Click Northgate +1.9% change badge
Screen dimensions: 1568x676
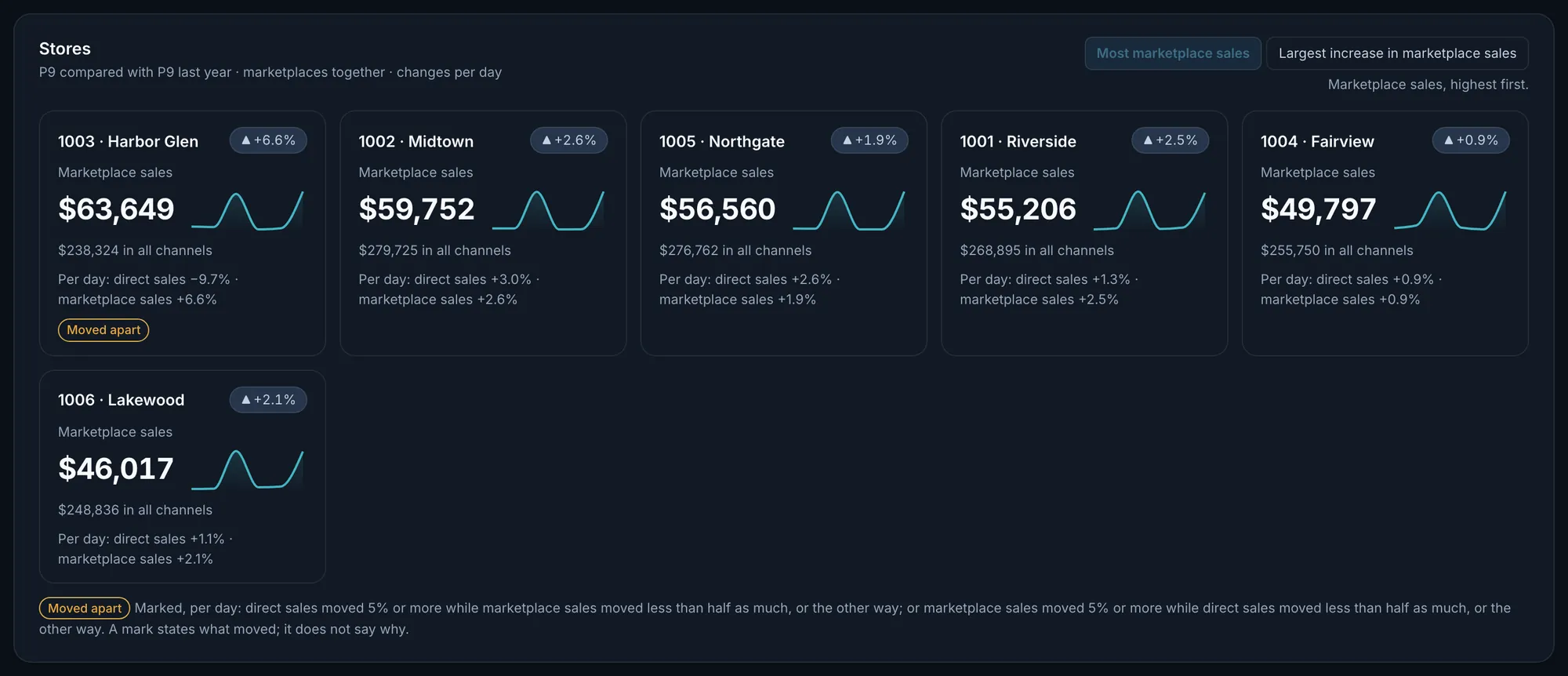(869, 140)
